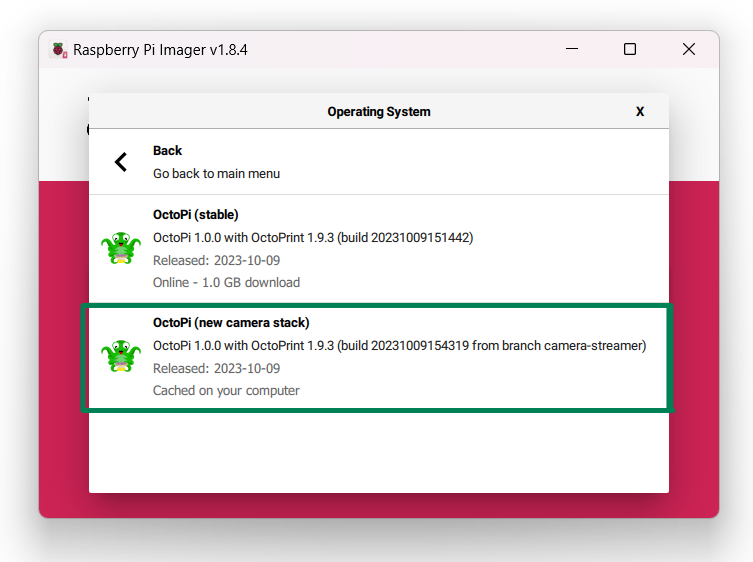Click the OctoPi (stable) octopus icon
Screen dimensions: 753x562
point(121,248)
